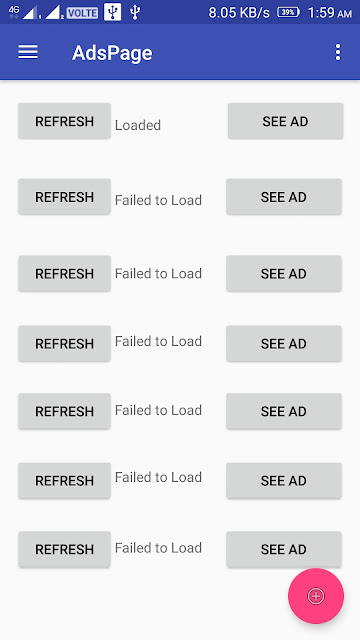Click the fifth row SEE AD button
360x640 pixels.
(x=284, y=411)
